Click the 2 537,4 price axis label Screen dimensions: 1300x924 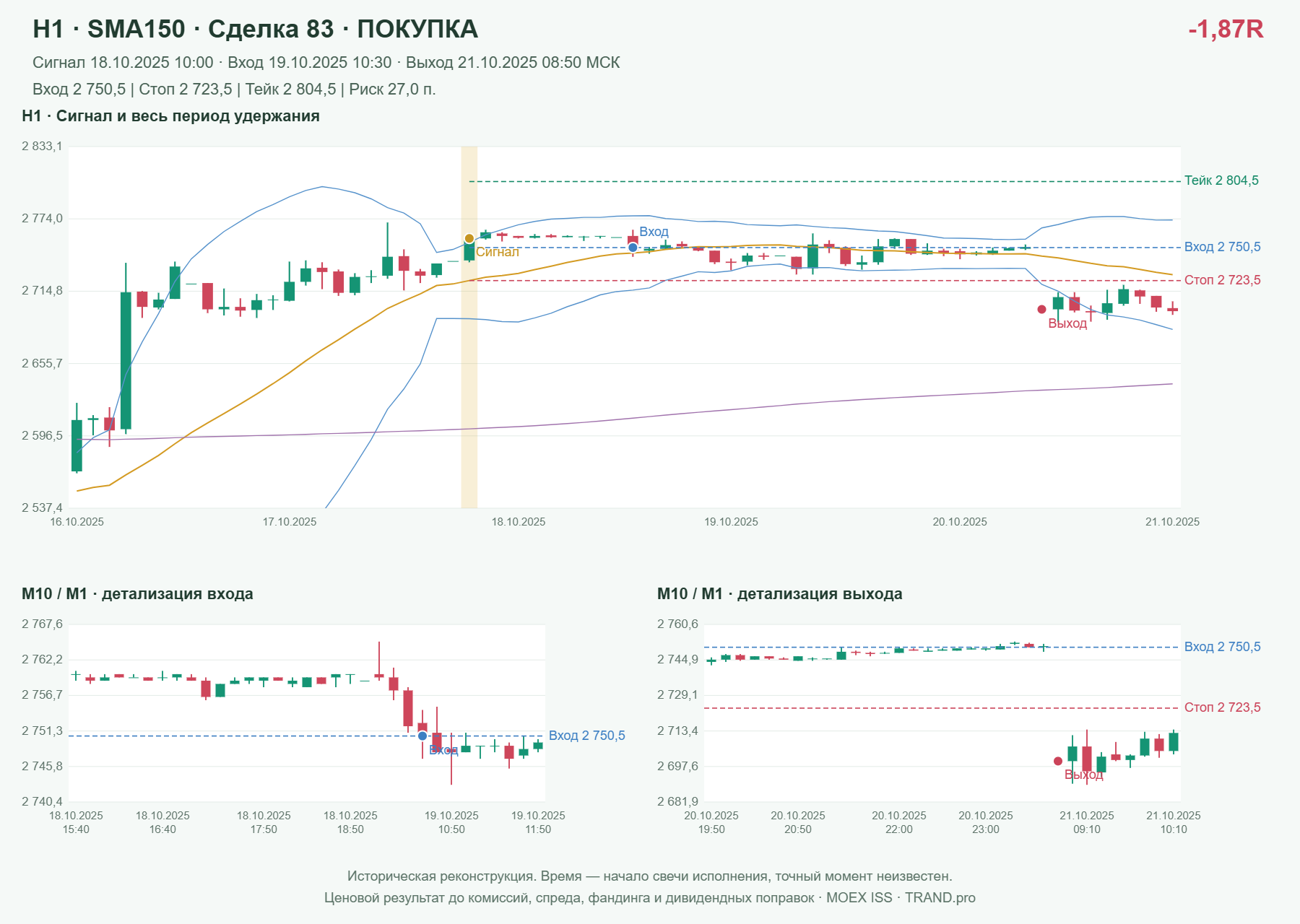(x=42, y=507)
